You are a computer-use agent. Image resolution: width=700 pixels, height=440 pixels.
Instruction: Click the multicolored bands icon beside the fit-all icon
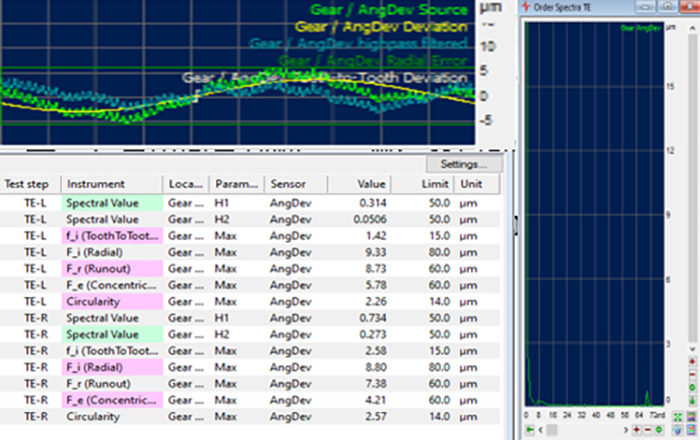point(691,417)
